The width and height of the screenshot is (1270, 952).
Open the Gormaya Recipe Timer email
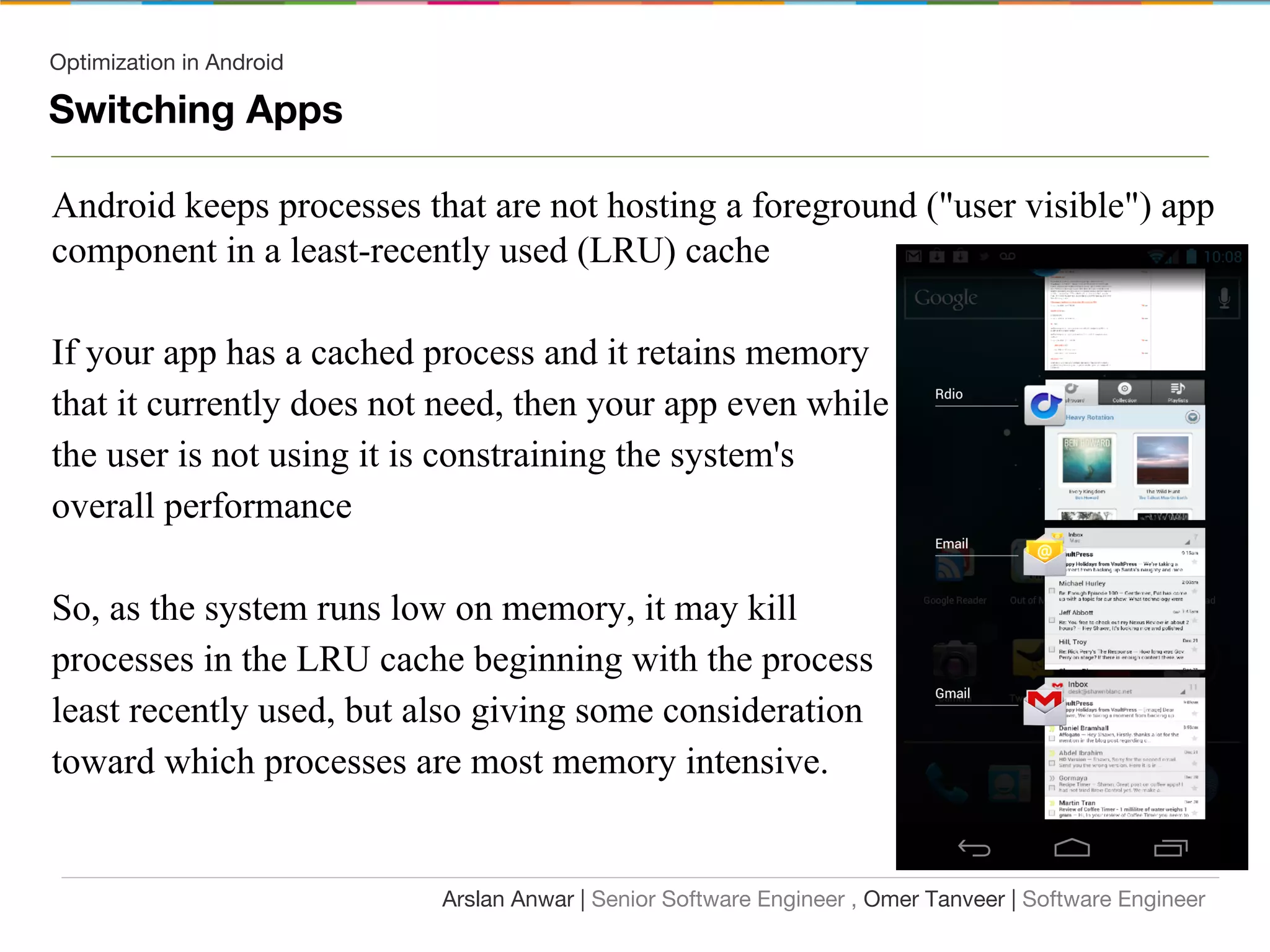point(1125,784)
